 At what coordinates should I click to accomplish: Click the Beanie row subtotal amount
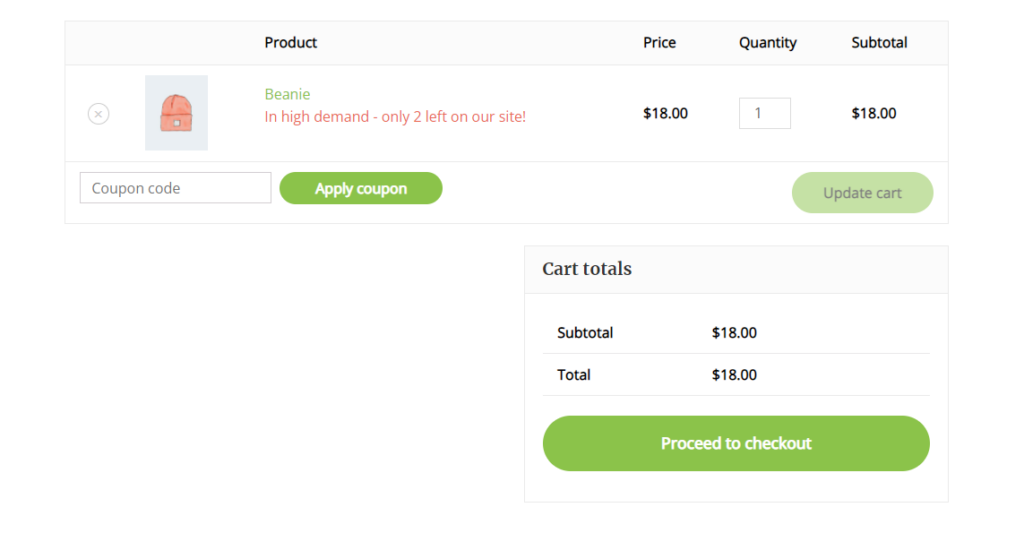(874, 113)
